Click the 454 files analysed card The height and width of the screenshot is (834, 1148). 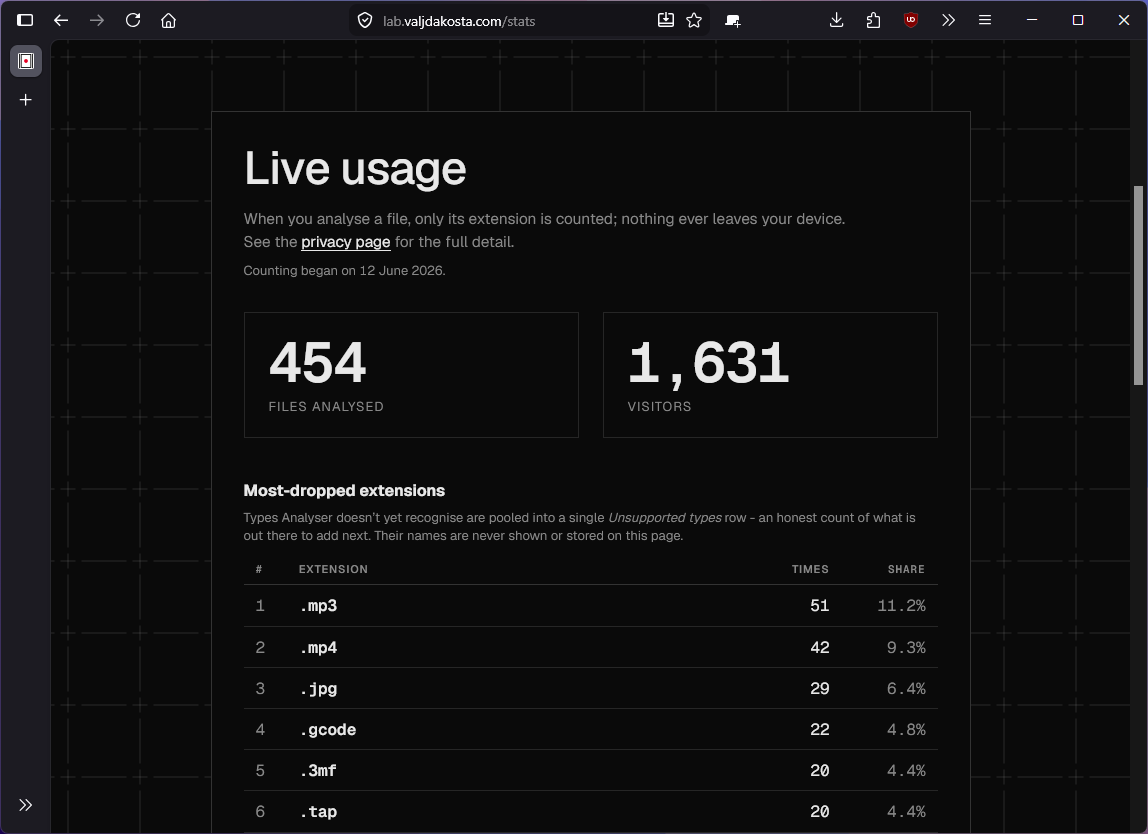coord(411,375)
